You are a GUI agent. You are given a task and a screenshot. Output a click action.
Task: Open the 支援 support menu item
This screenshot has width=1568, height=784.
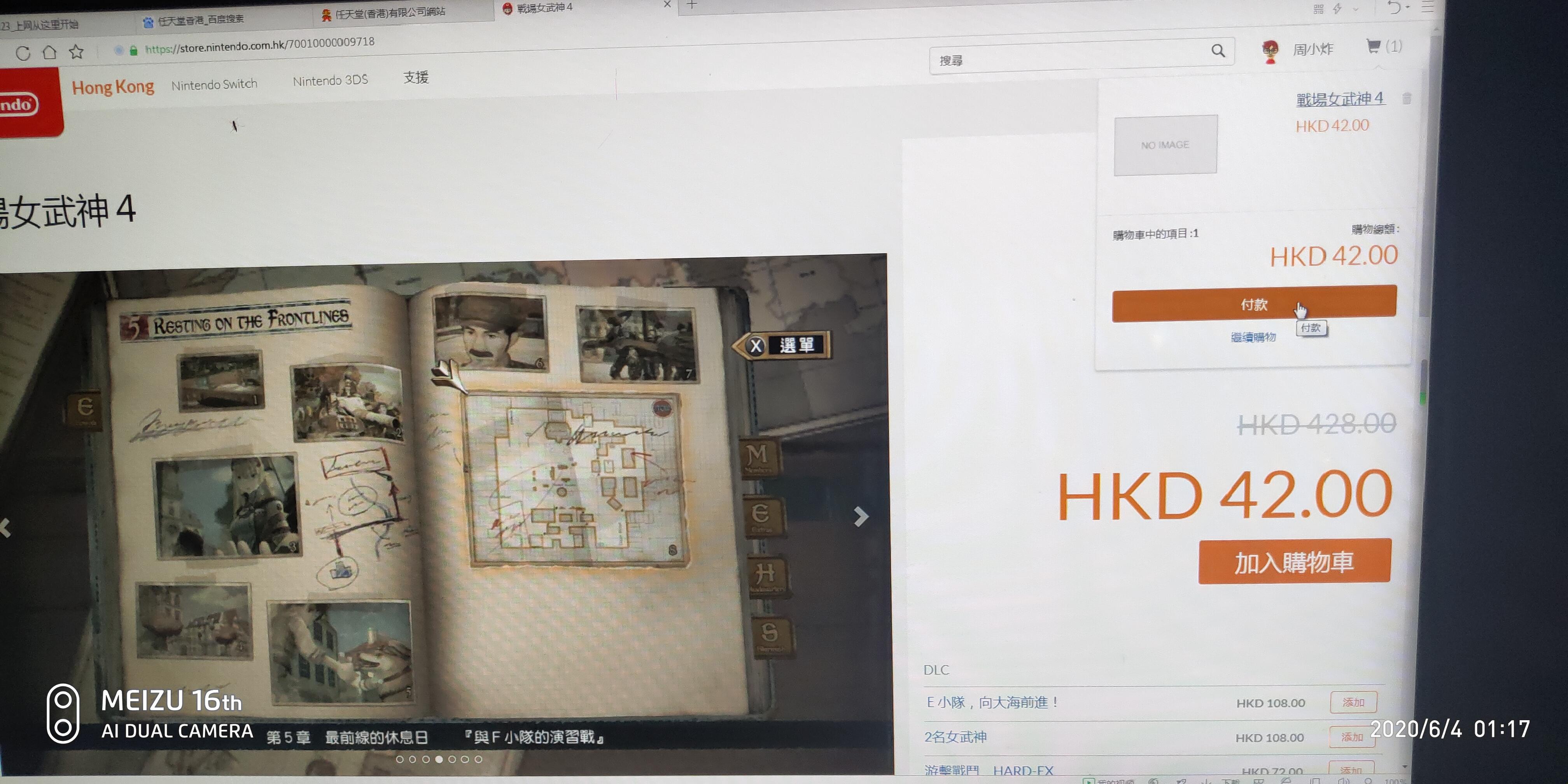(416, 77)
